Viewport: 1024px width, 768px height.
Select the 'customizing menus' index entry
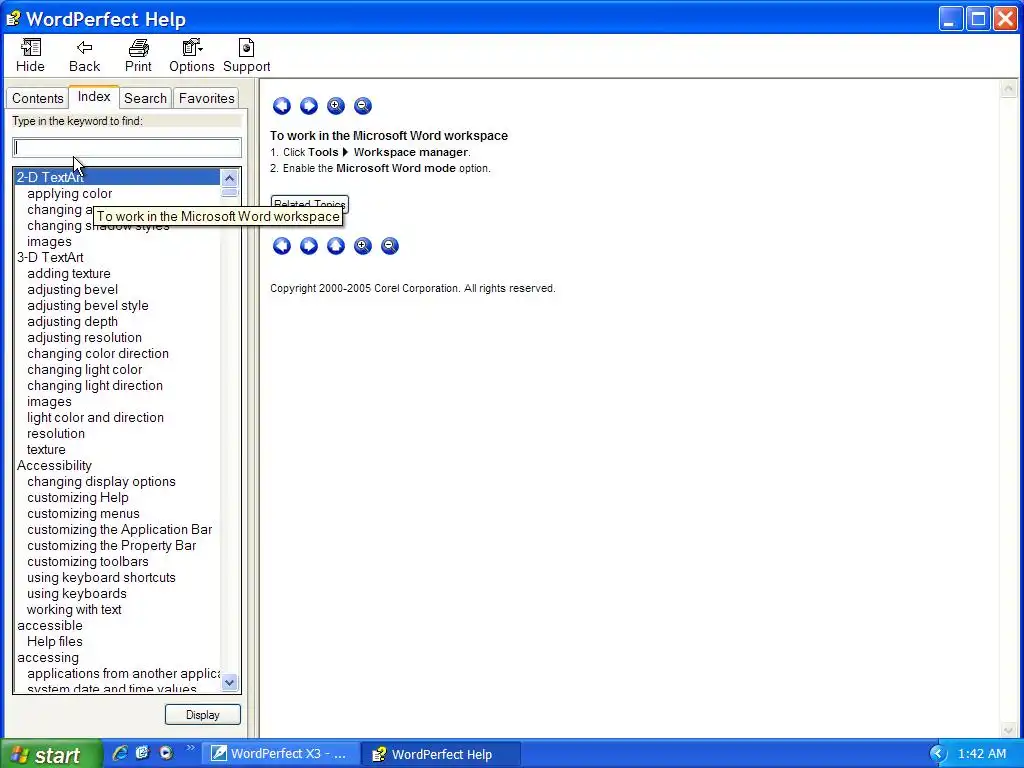pyautogui.click(x=83, y=513)
